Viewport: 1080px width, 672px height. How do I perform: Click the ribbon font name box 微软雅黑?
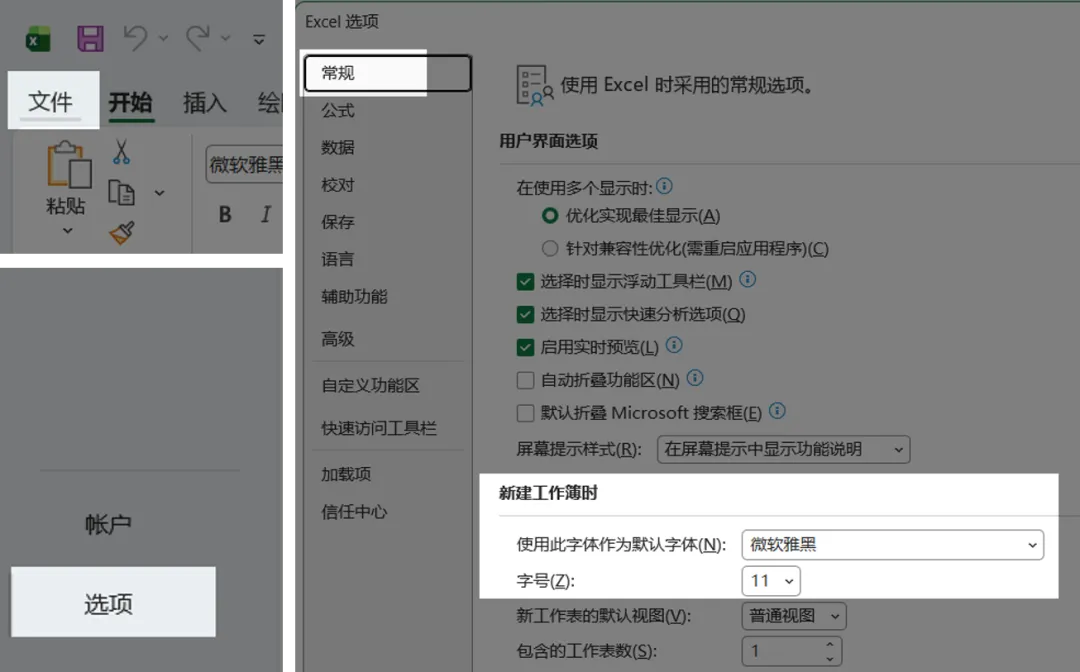pyautogui.click(x=245, y=165)
